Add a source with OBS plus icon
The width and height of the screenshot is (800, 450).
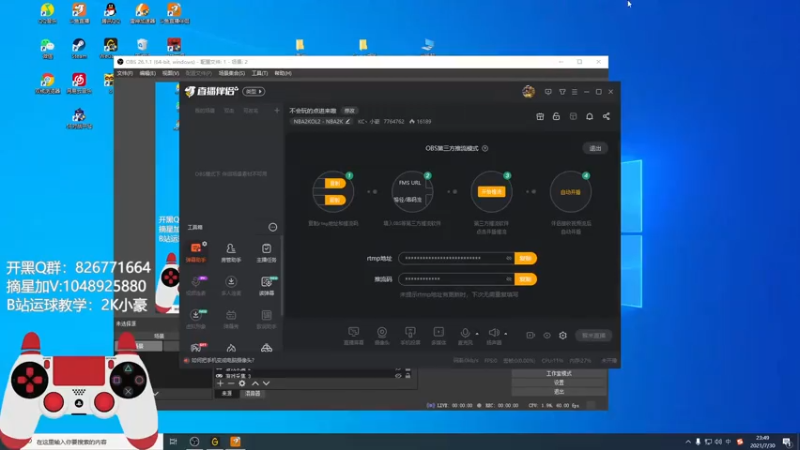click(220, 383)
